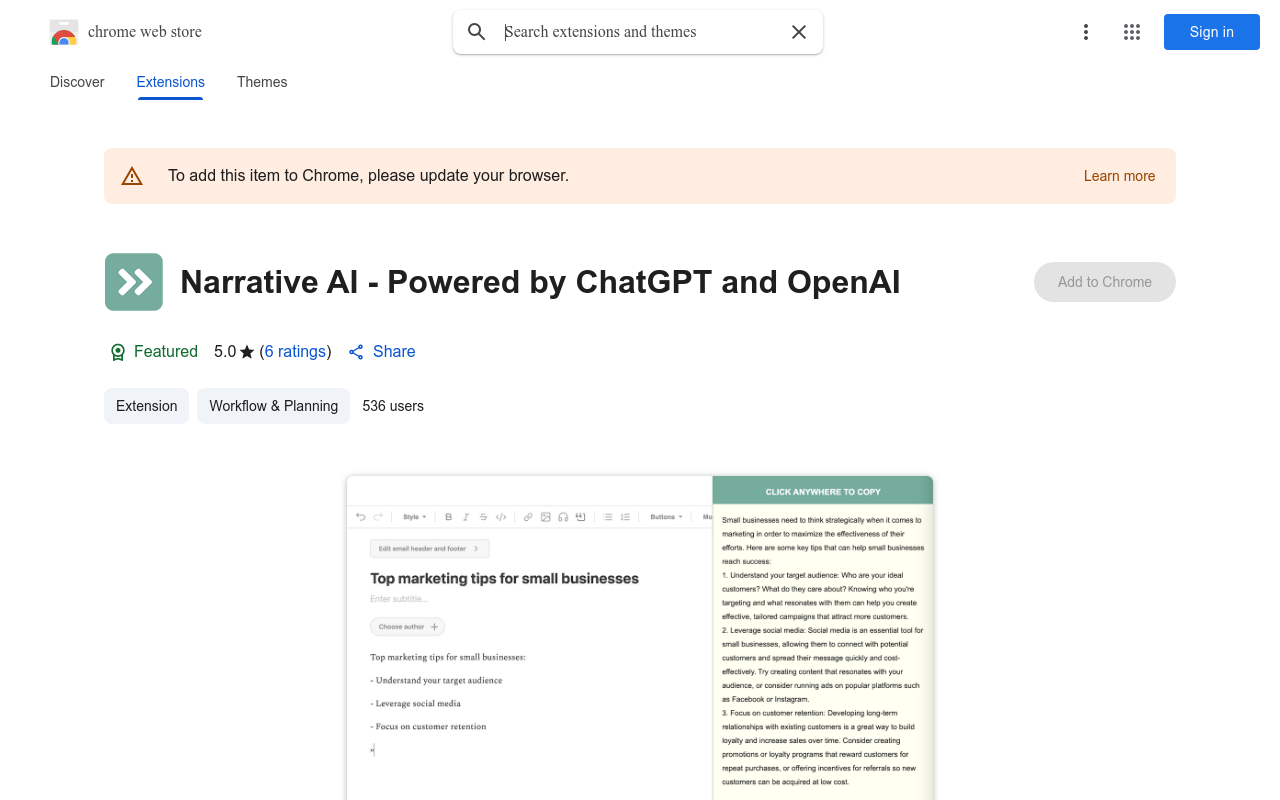The image size is (1280, 800).
Task: Click the Share link
Action: [382, 352]
